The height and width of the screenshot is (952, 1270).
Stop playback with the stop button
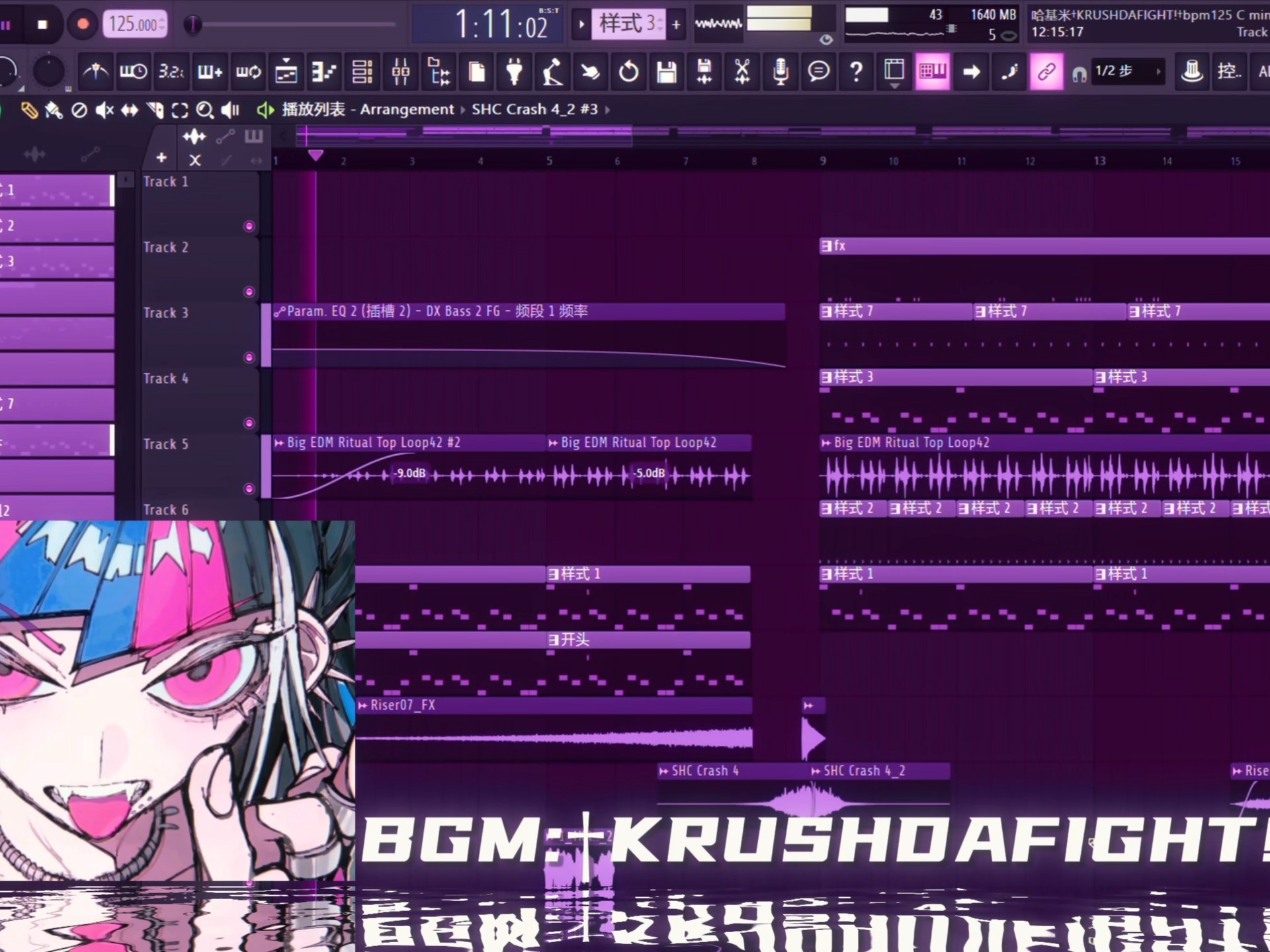pos(42,24)
